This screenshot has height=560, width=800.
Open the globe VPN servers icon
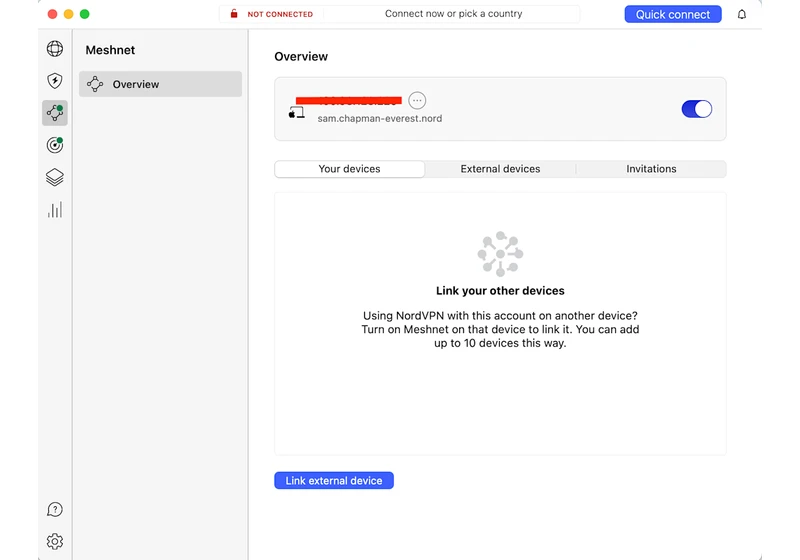coord(55,49)
